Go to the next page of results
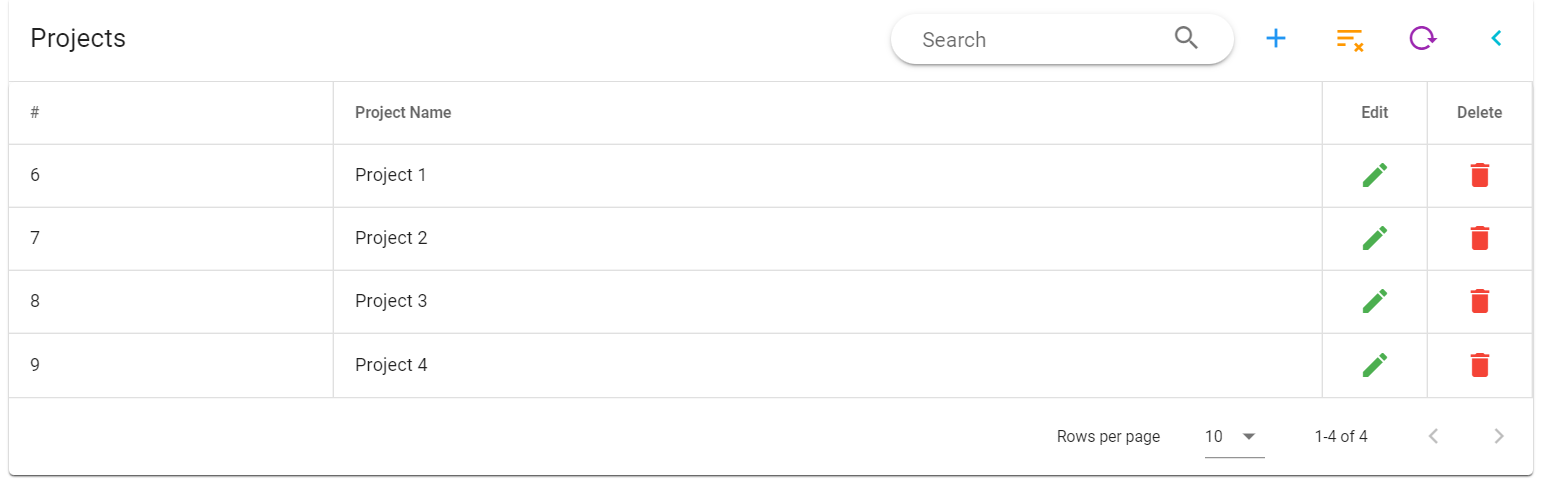The image size is (1543, 485). coord(1498,436)
